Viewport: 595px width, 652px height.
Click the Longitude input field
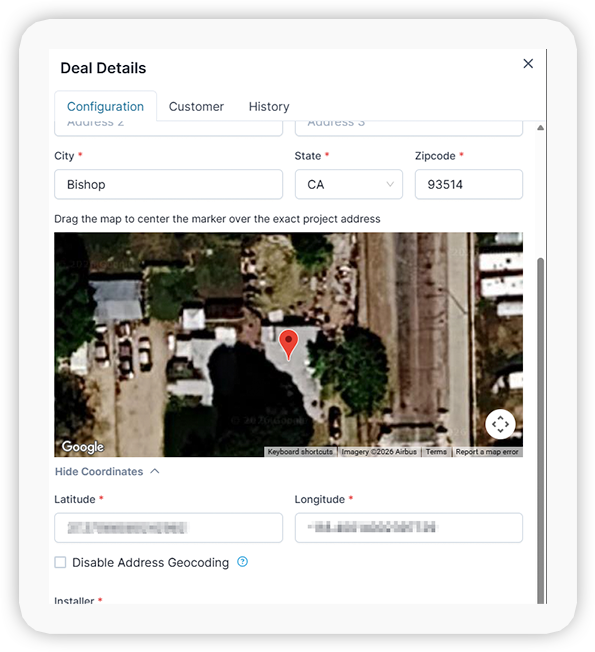[409, 528]
